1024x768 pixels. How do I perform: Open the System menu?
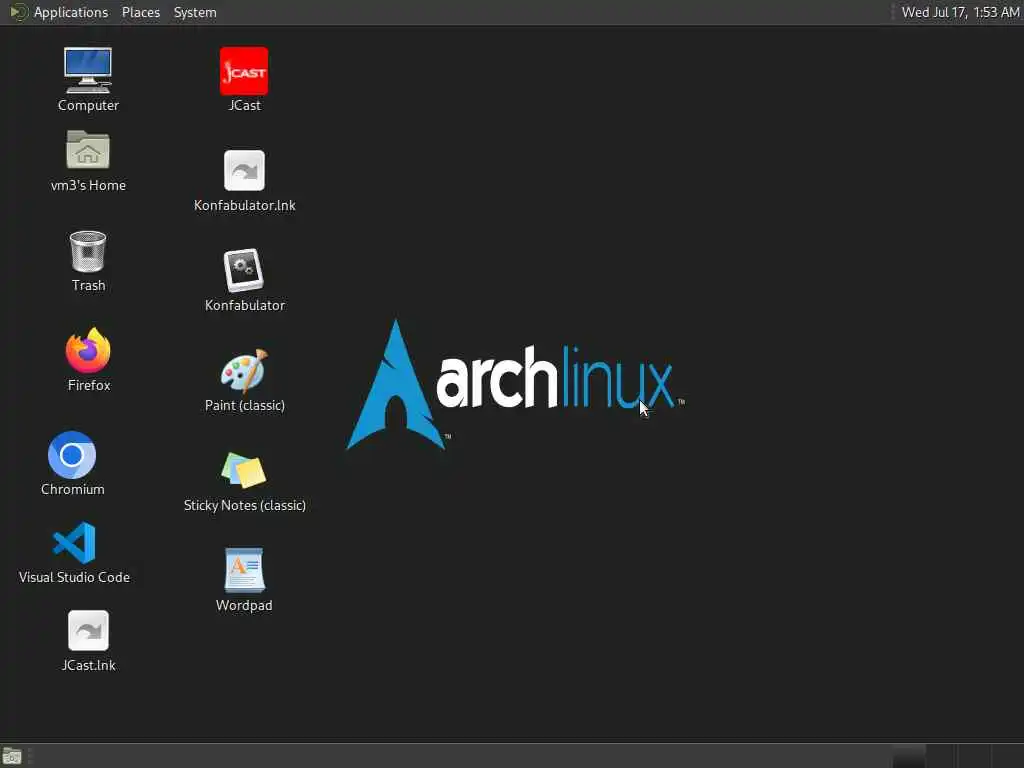(195, 12)
